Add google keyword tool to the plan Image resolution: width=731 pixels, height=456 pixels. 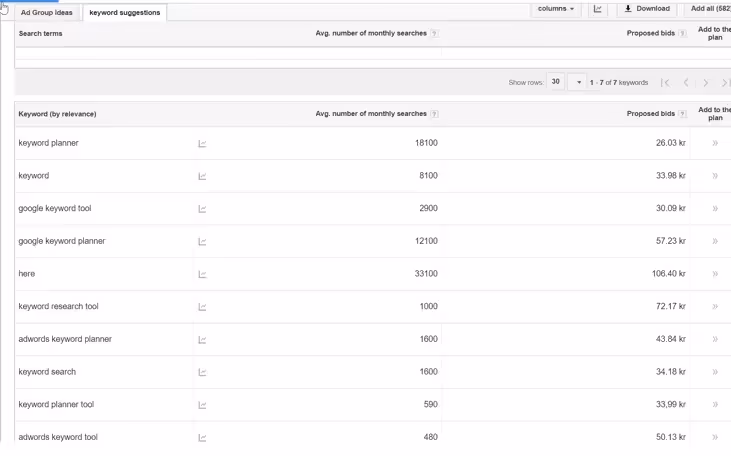click(x=715, y=208)
